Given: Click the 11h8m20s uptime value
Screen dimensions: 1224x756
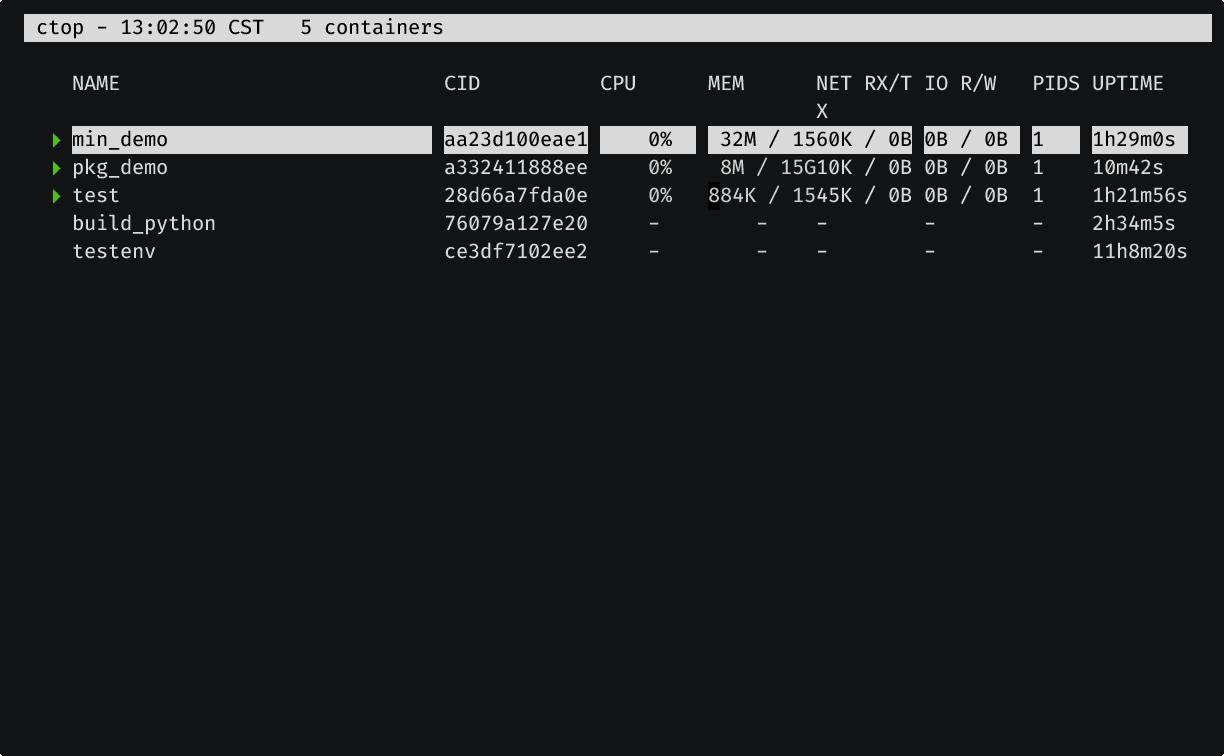Looking at the screenshot, I should coord(1140,252).
